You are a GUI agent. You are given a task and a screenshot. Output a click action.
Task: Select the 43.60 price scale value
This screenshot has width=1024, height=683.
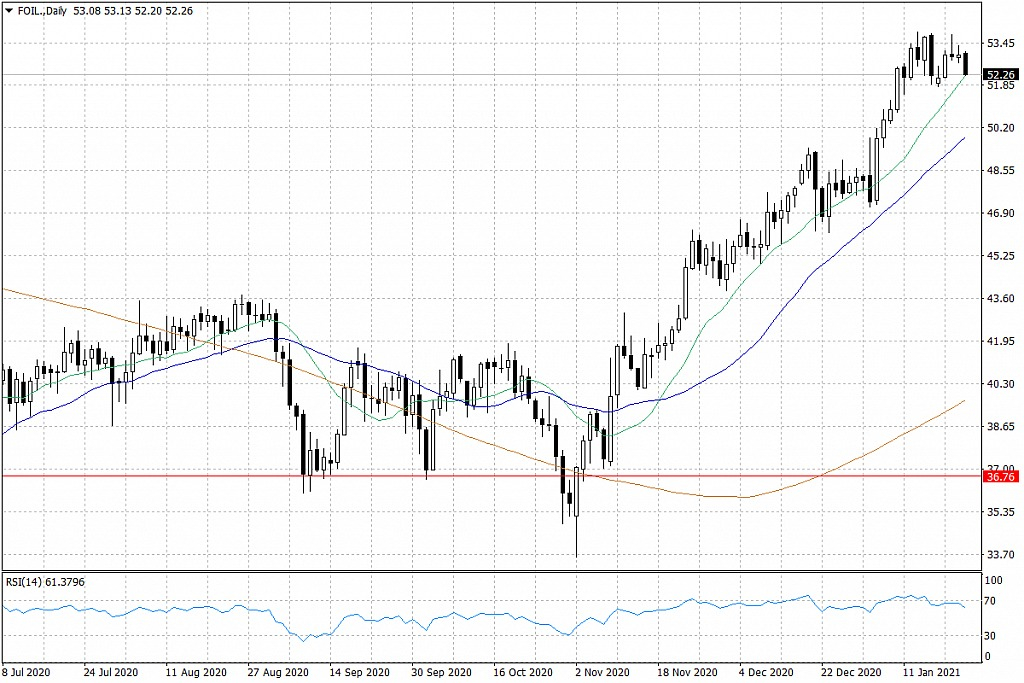[x=1001, y=299]
